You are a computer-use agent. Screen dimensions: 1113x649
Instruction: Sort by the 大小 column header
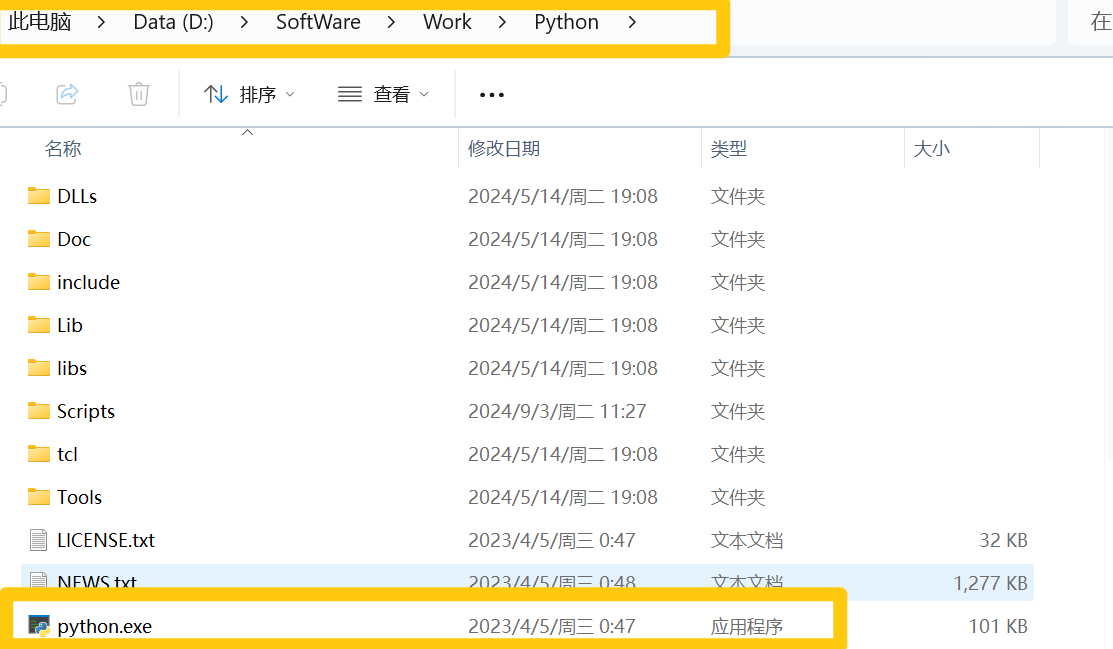coord(931,148)
